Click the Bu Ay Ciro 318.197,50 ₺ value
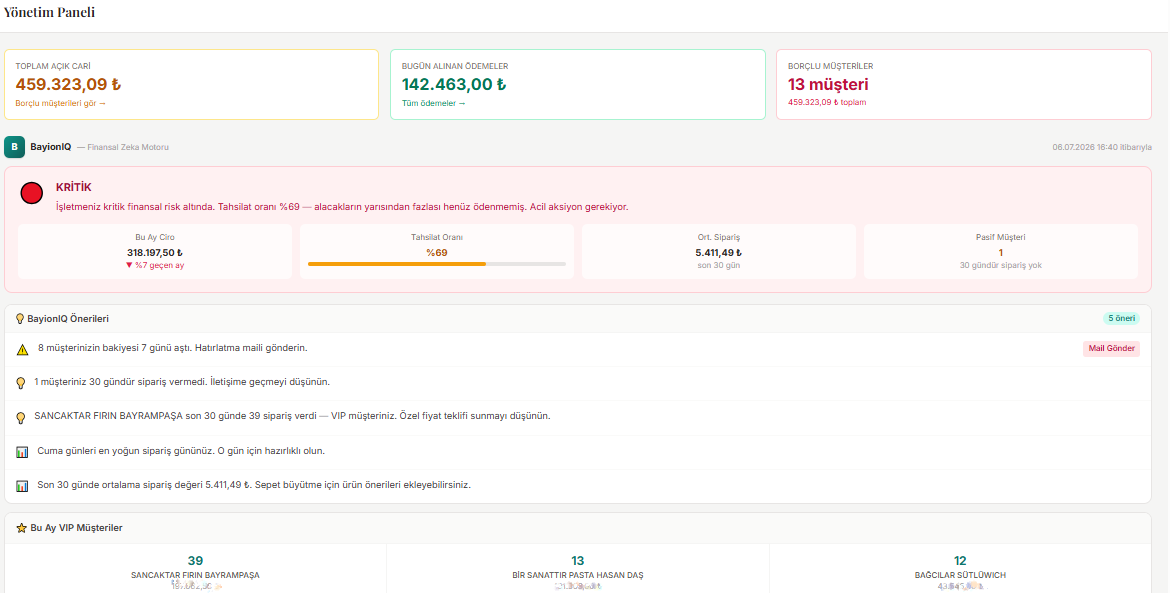The image size is (1170, 593). point(155,253)
